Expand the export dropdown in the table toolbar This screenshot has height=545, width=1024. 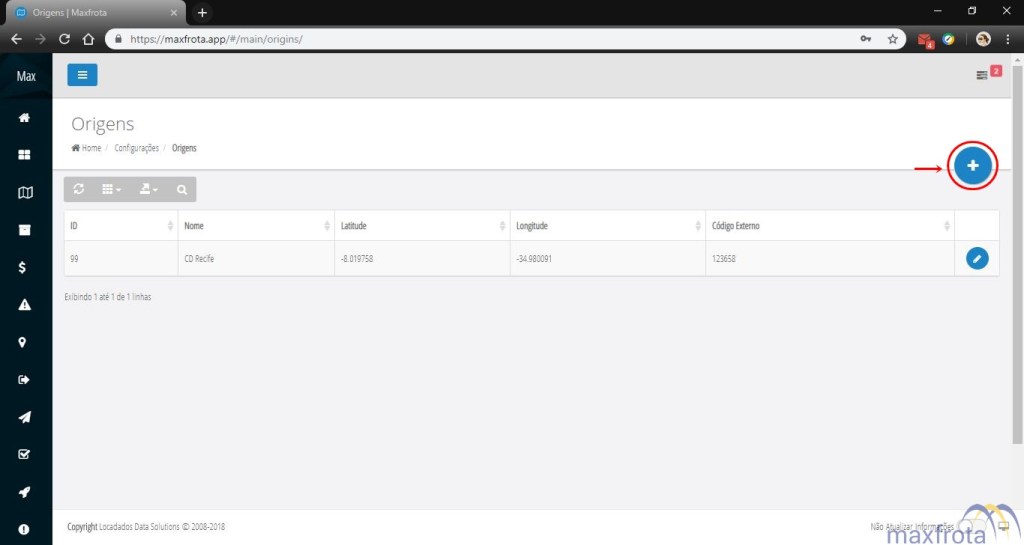click(148, 189)
